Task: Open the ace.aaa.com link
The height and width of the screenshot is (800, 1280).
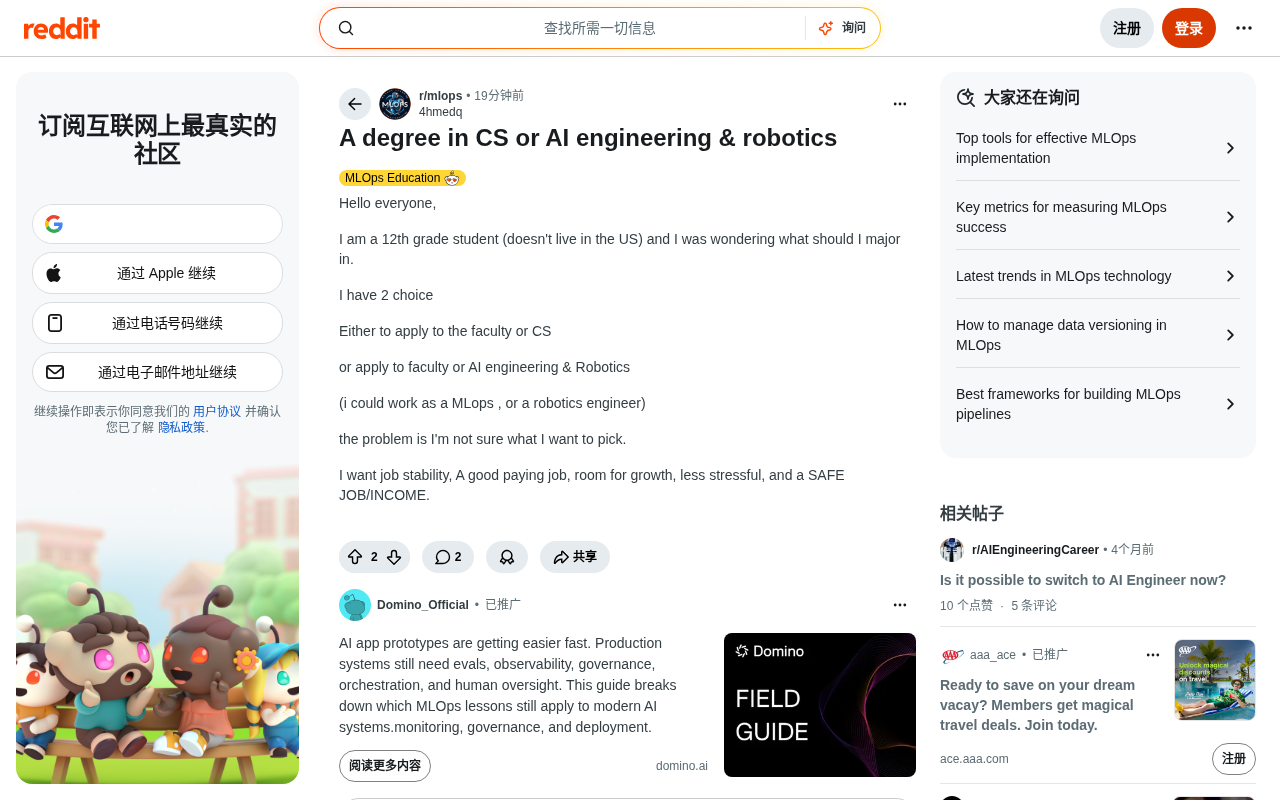Action: pyautogui.click(x=974, y=759)
